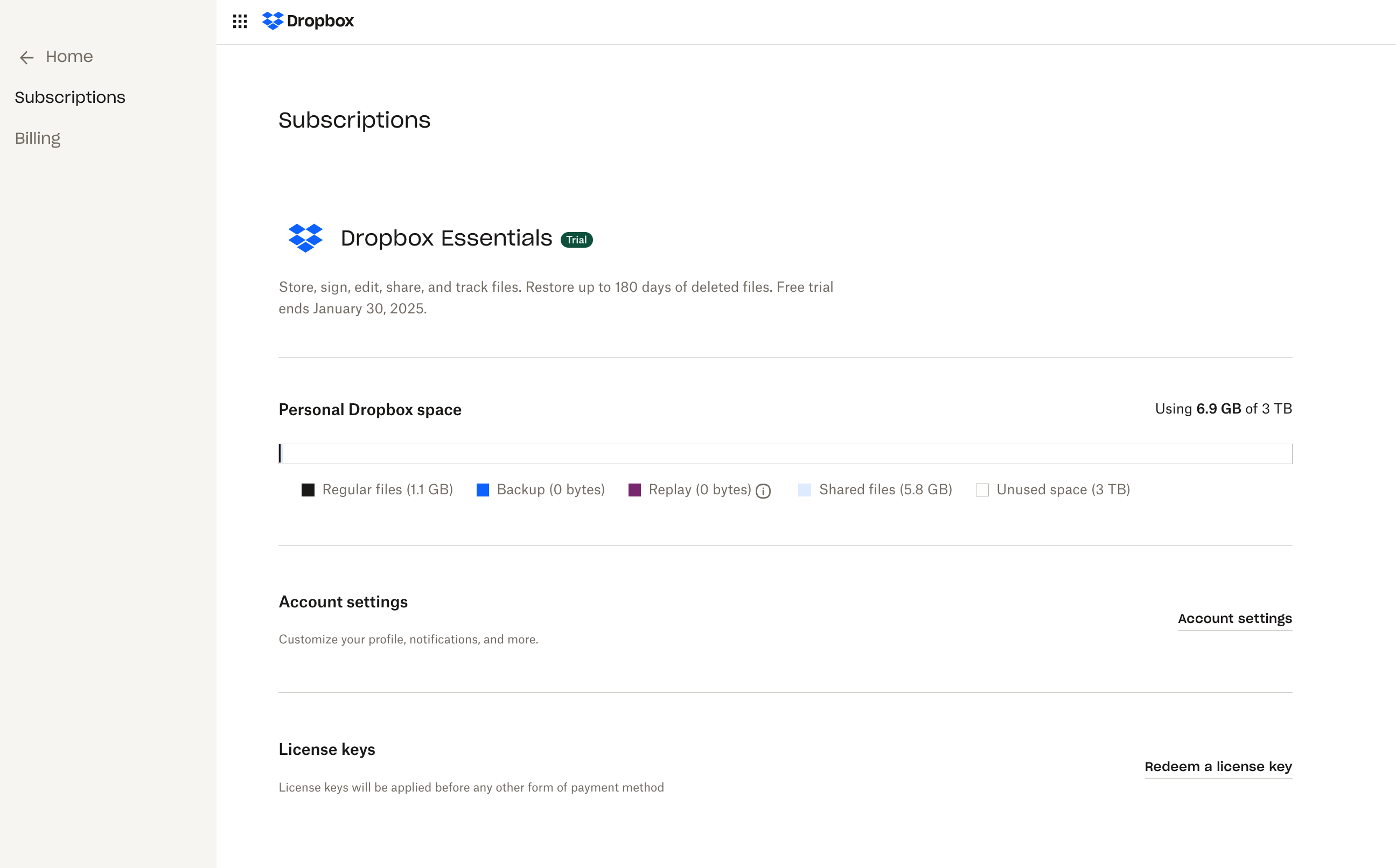Click the back arrow beside Home
Image resolution: width=1396 pixels, height=868 pixels.
point(26,58)
